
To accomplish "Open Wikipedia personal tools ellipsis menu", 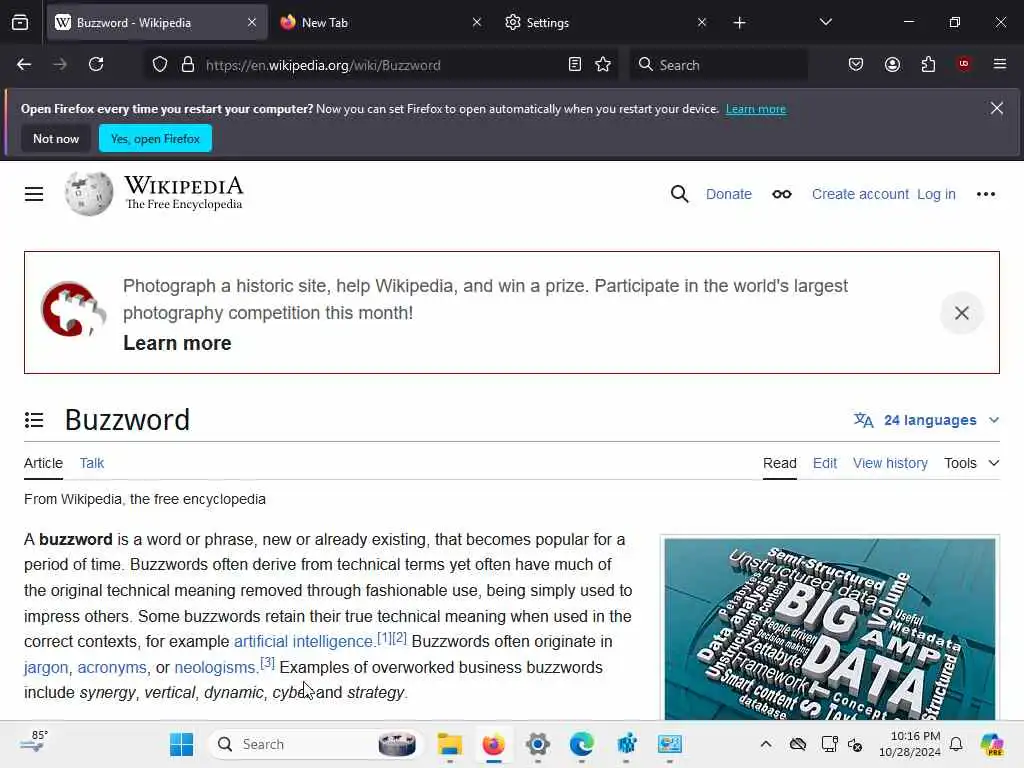I will coord(985,194).
